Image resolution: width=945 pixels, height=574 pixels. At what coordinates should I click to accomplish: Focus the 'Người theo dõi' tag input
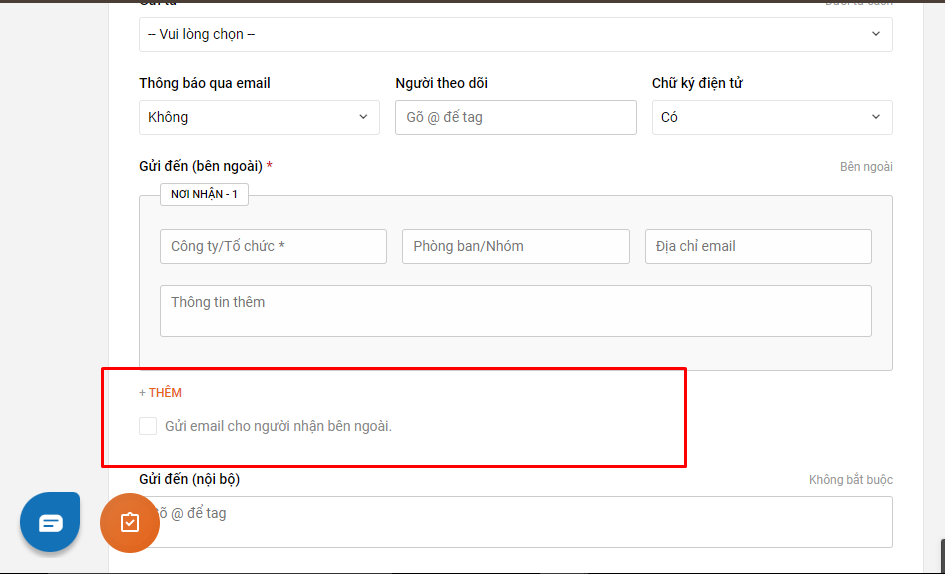point(516,118)
